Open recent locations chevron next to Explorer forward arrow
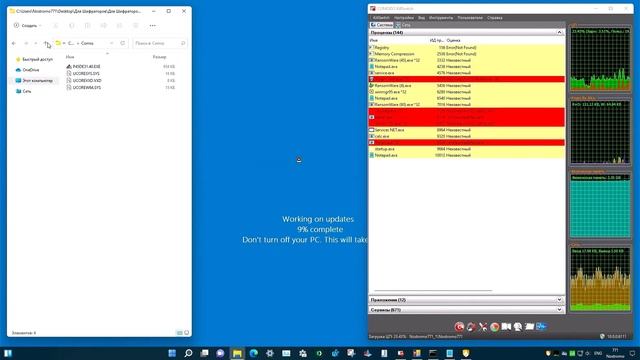Viewport: 640px width, 360px height. (x=36, y=43)
